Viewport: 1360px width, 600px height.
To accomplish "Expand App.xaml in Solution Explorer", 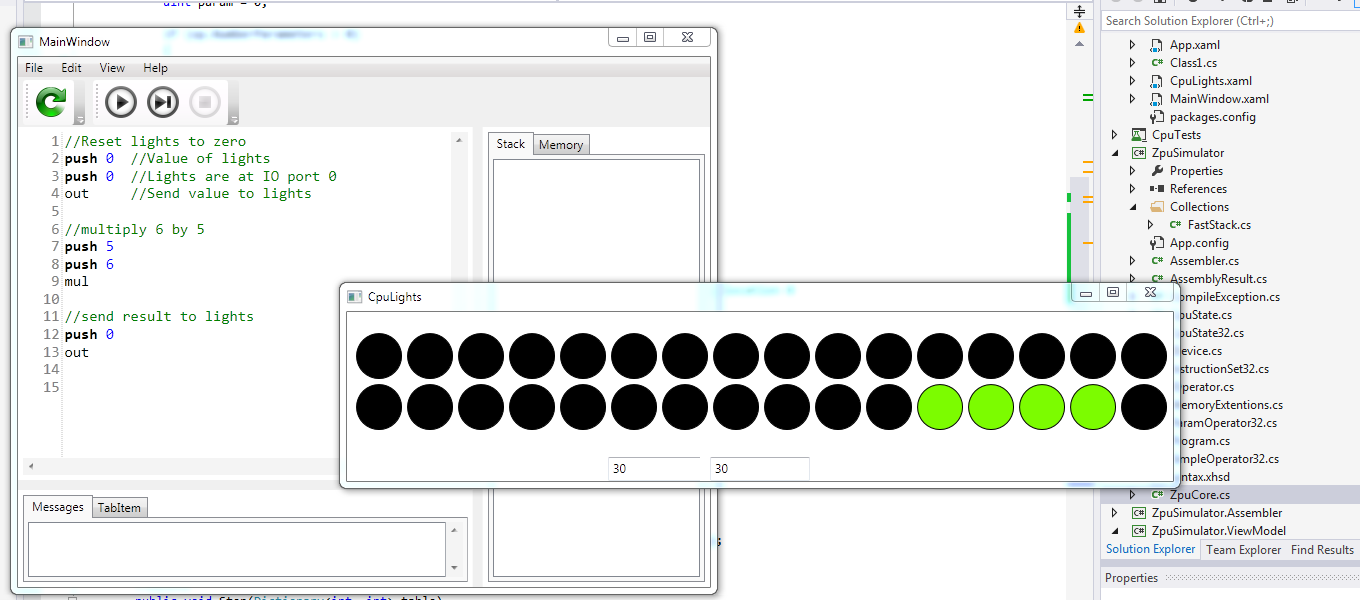I will click(x=1132, y=45).
